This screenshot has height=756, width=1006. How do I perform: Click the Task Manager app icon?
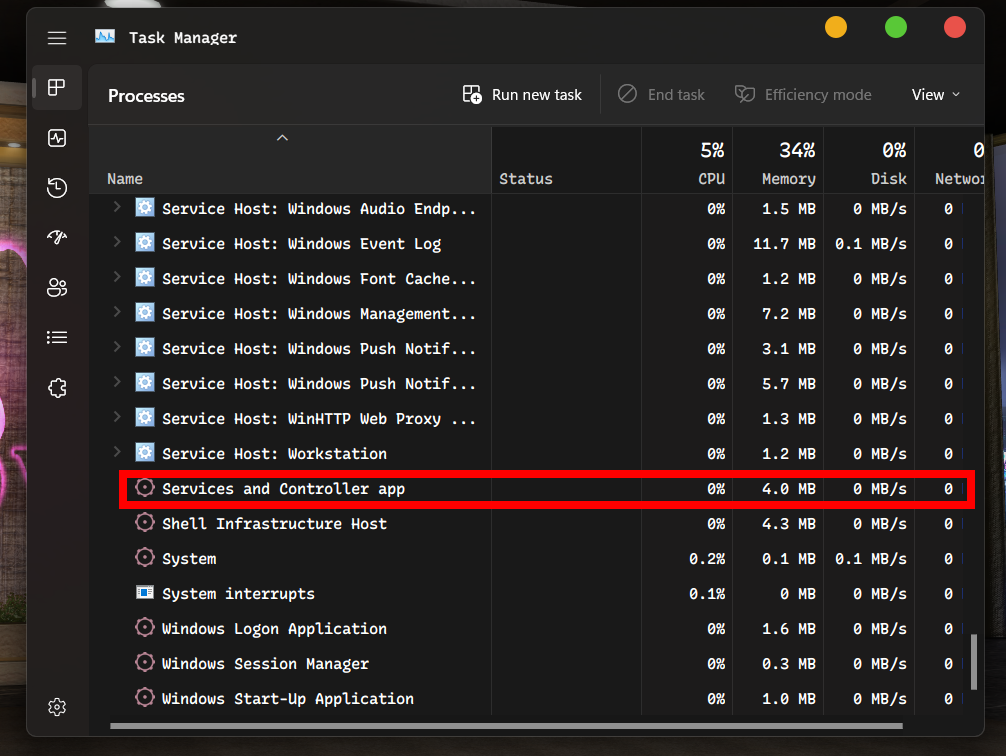pyautogui.click(x=105, y=37)
